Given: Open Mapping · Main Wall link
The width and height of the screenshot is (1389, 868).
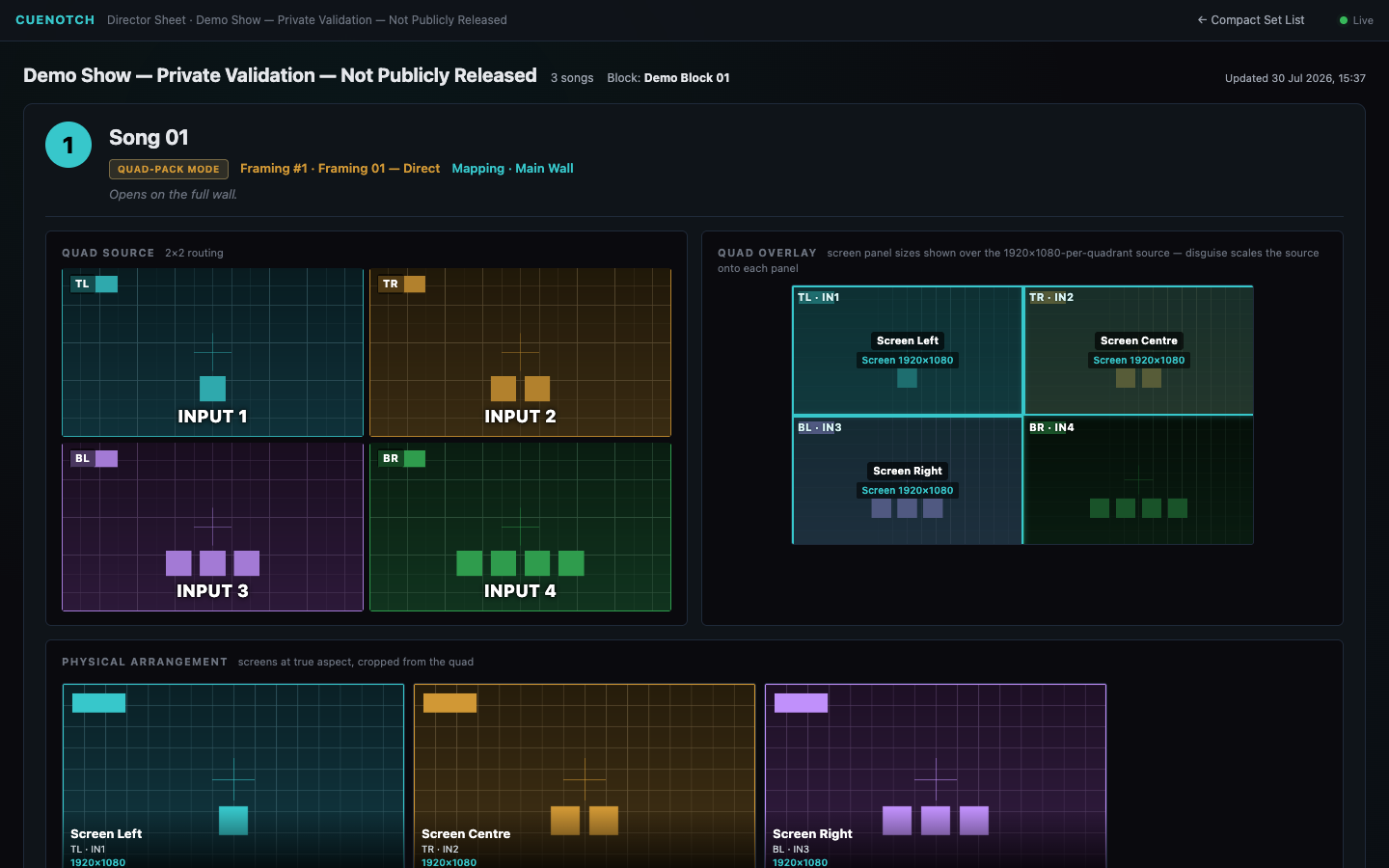Looking at the screenshot, I should click(x=512, y=169).
